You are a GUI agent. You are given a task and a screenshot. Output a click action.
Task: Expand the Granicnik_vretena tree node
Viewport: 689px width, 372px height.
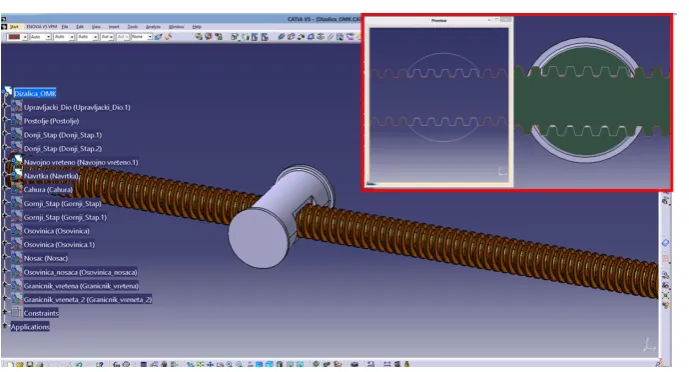(x=5, y=284)
